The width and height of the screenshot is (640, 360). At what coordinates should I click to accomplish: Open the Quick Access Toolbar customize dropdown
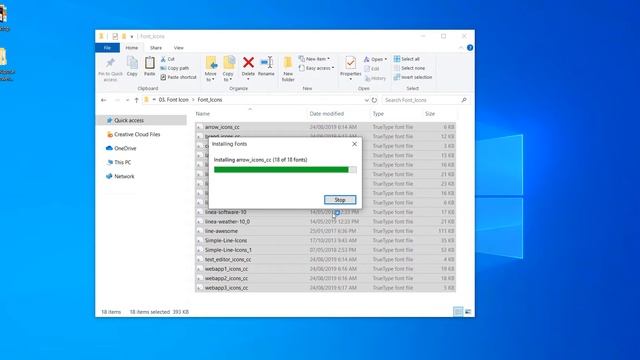(132, 37)
